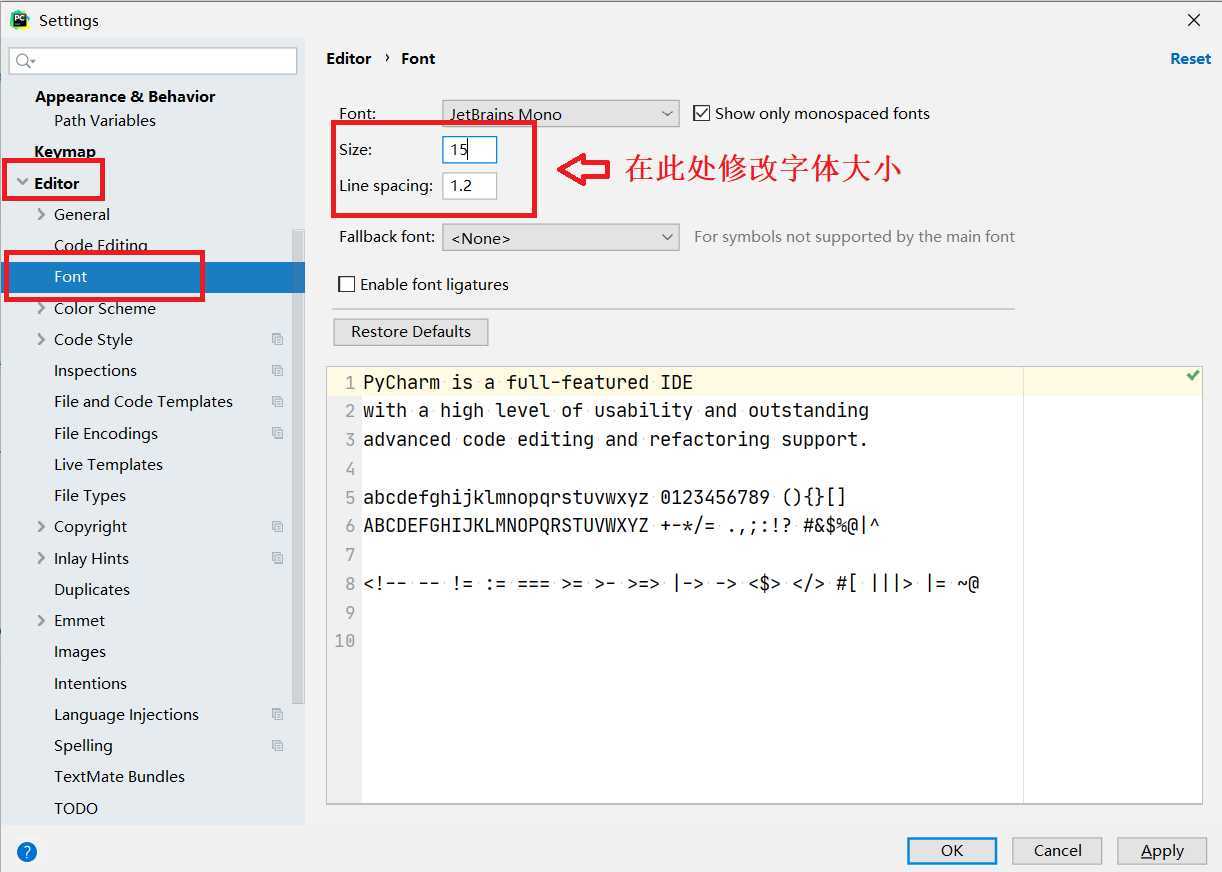Open TextMate Bundles settings

[119, 776]
